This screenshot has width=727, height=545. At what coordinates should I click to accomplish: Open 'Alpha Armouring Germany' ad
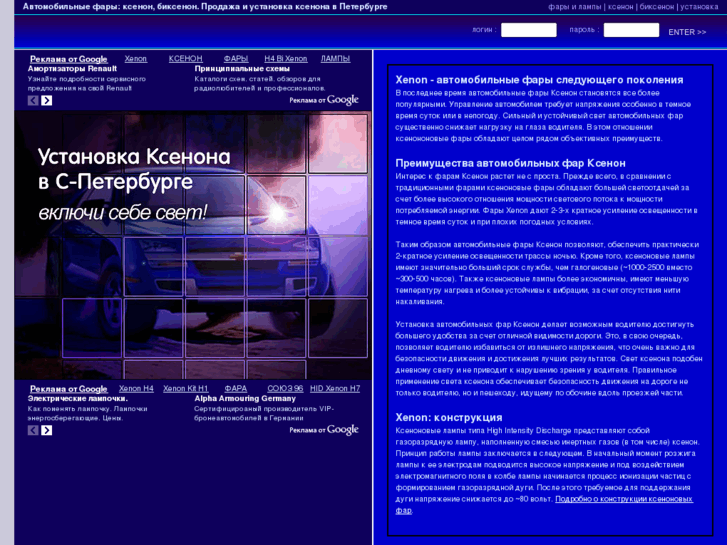tap(245, 398)
